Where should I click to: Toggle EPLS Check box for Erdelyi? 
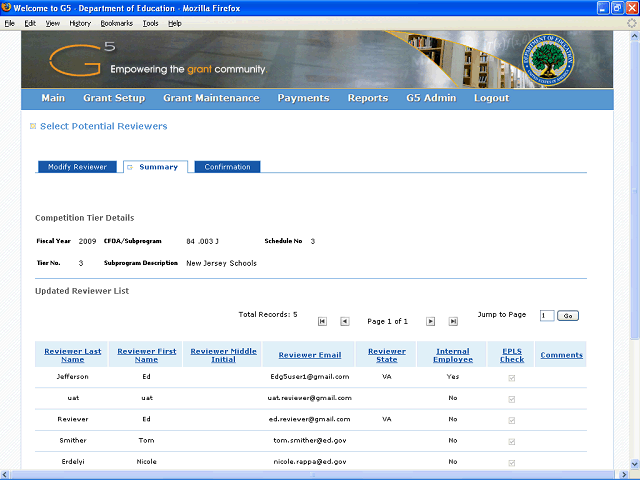(512, 462)
